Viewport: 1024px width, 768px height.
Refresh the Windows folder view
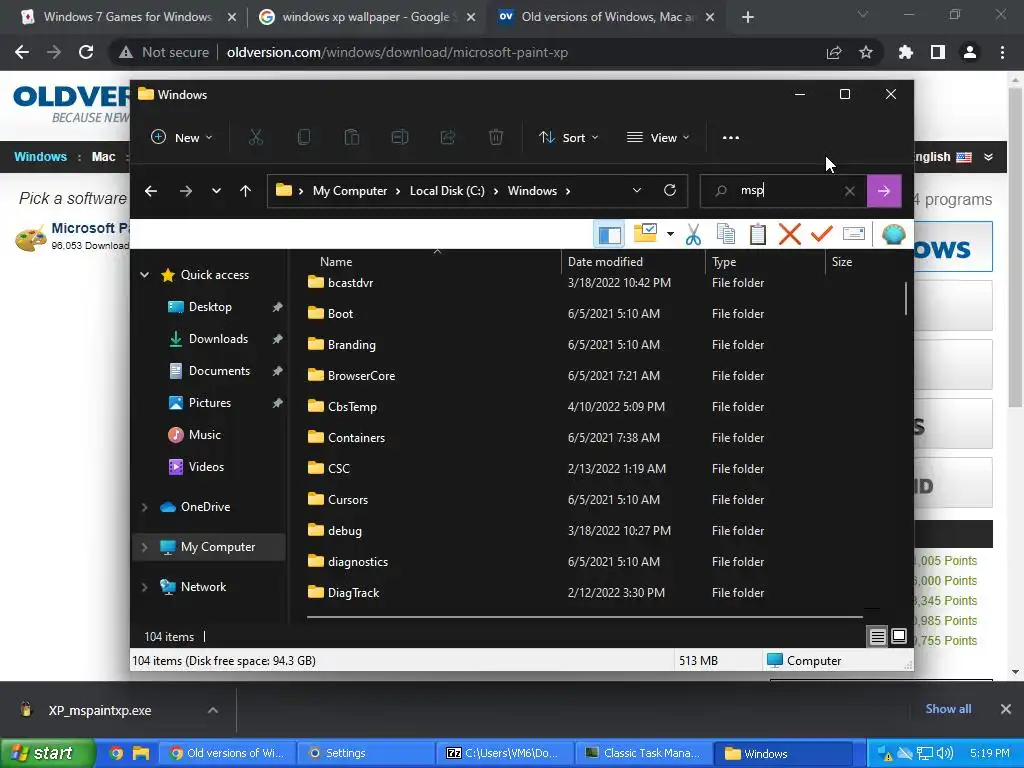[x=669, y=190]
